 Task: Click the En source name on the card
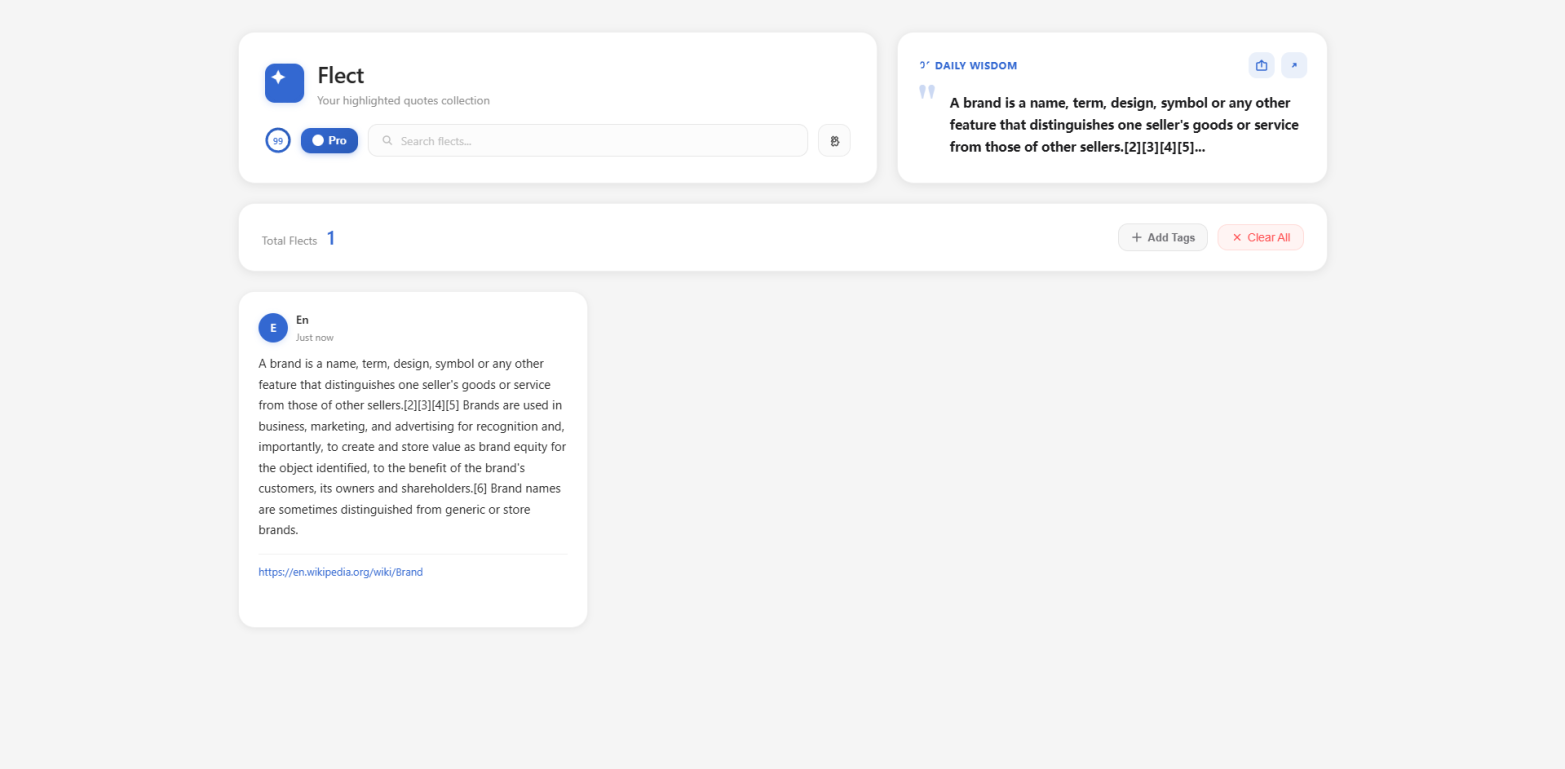(302, 320)
